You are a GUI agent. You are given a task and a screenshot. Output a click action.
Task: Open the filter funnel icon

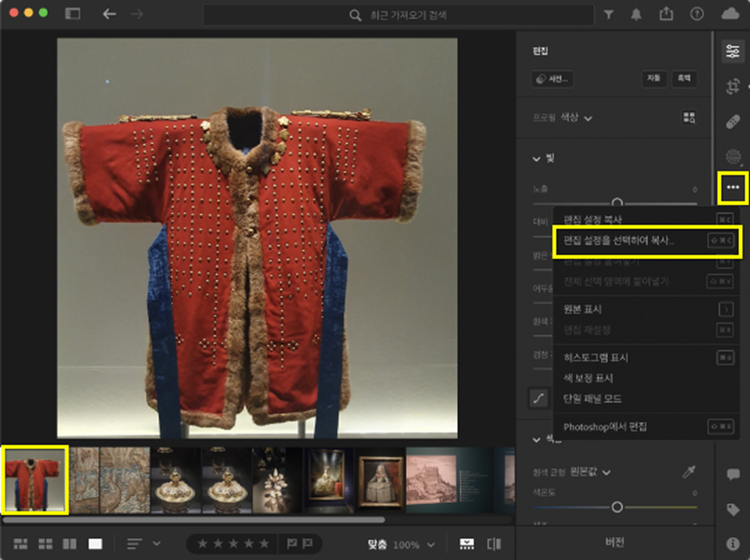tap(609, 15)
